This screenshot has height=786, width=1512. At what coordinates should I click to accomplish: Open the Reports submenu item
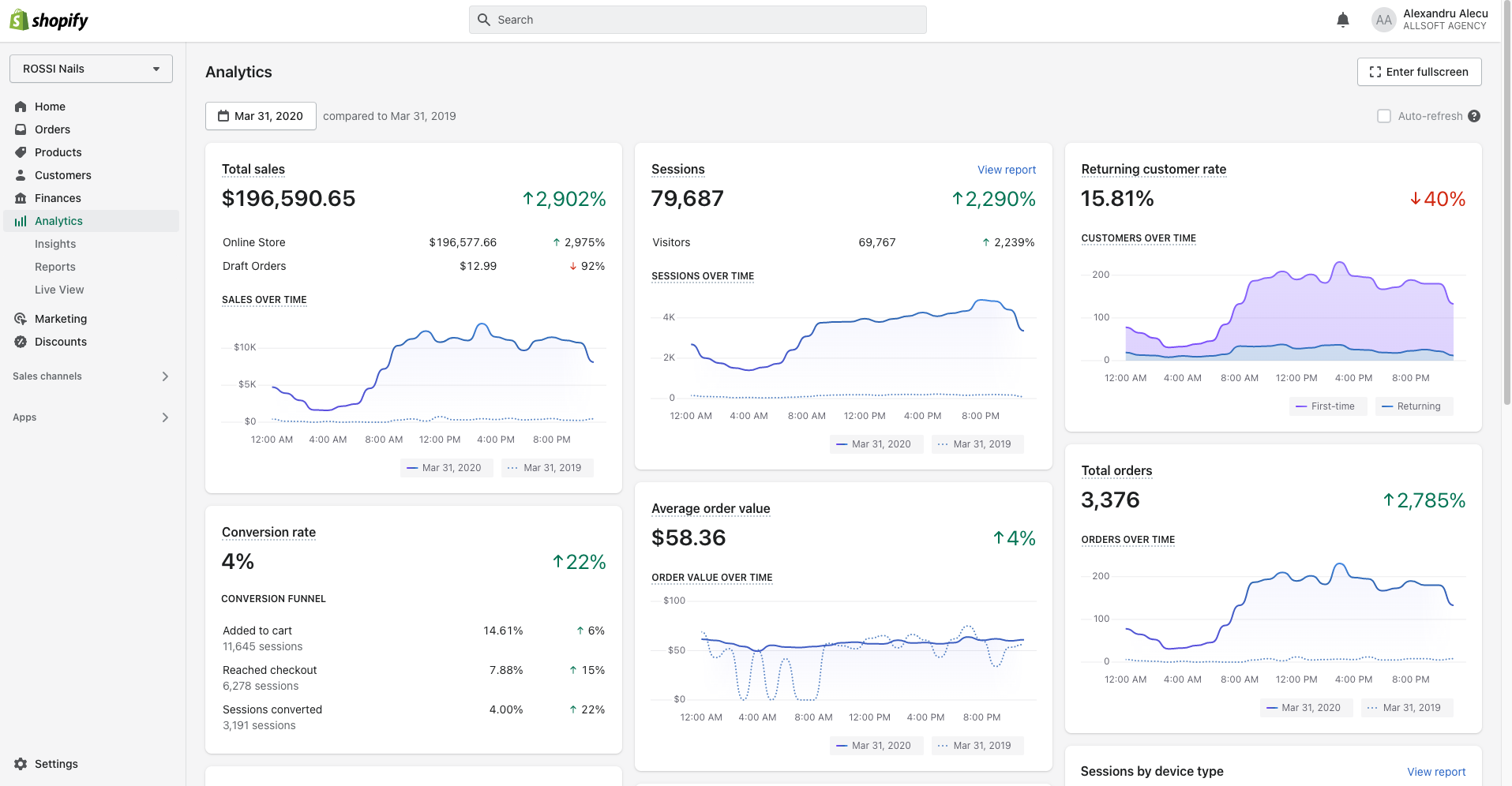[x=55, y=267]
